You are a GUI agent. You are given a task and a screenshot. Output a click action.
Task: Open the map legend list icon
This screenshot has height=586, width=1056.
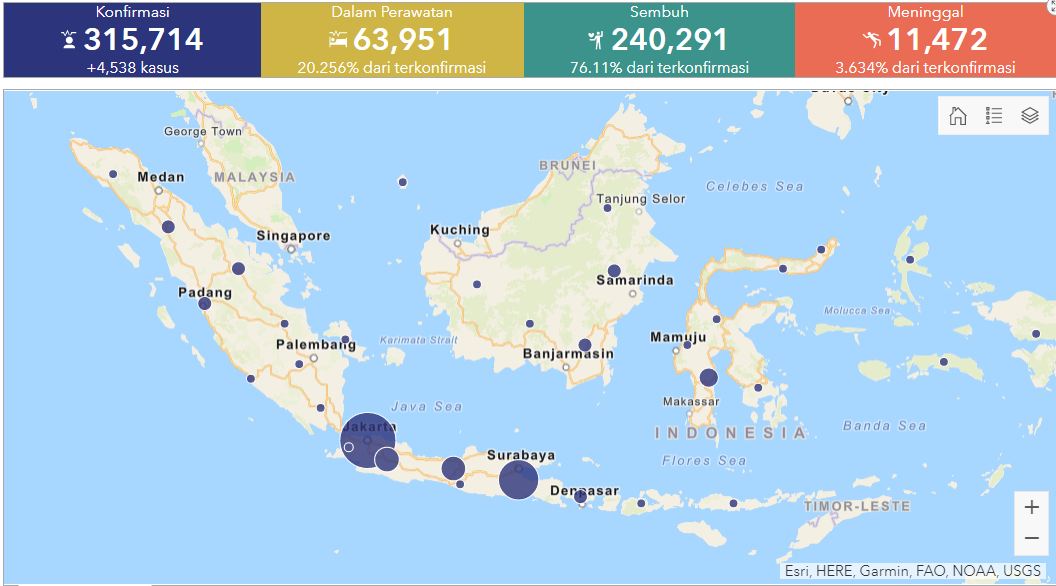coord(994,116)
